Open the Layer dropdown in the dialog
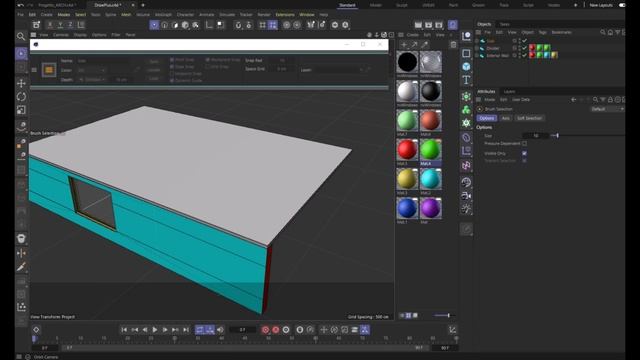This screenshot has height=360, width=640. coord(338,70)
